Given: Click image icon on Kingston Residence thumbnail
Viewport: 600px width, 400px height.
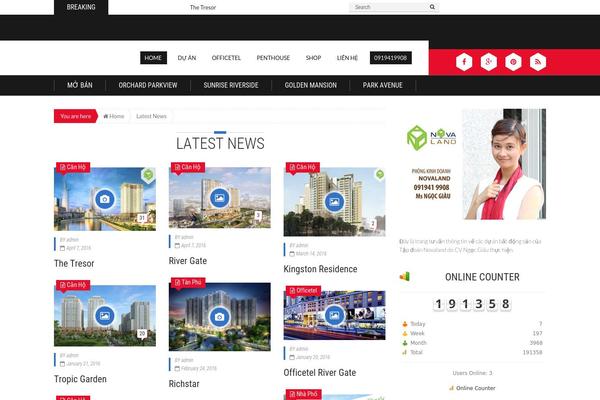Looking at the screenshot, I should click(334, 202).
